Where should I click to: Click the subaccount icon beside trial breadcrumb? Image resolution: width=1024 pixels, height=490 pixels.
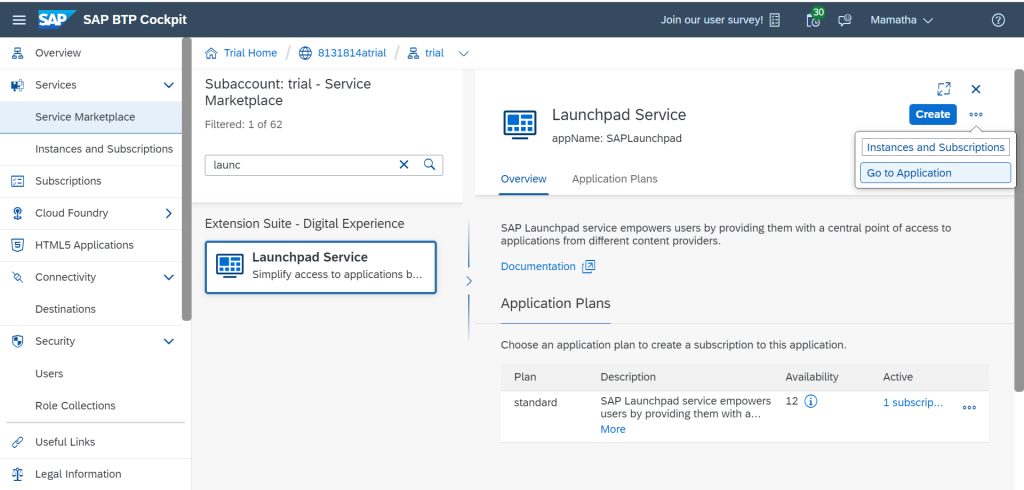413,53
